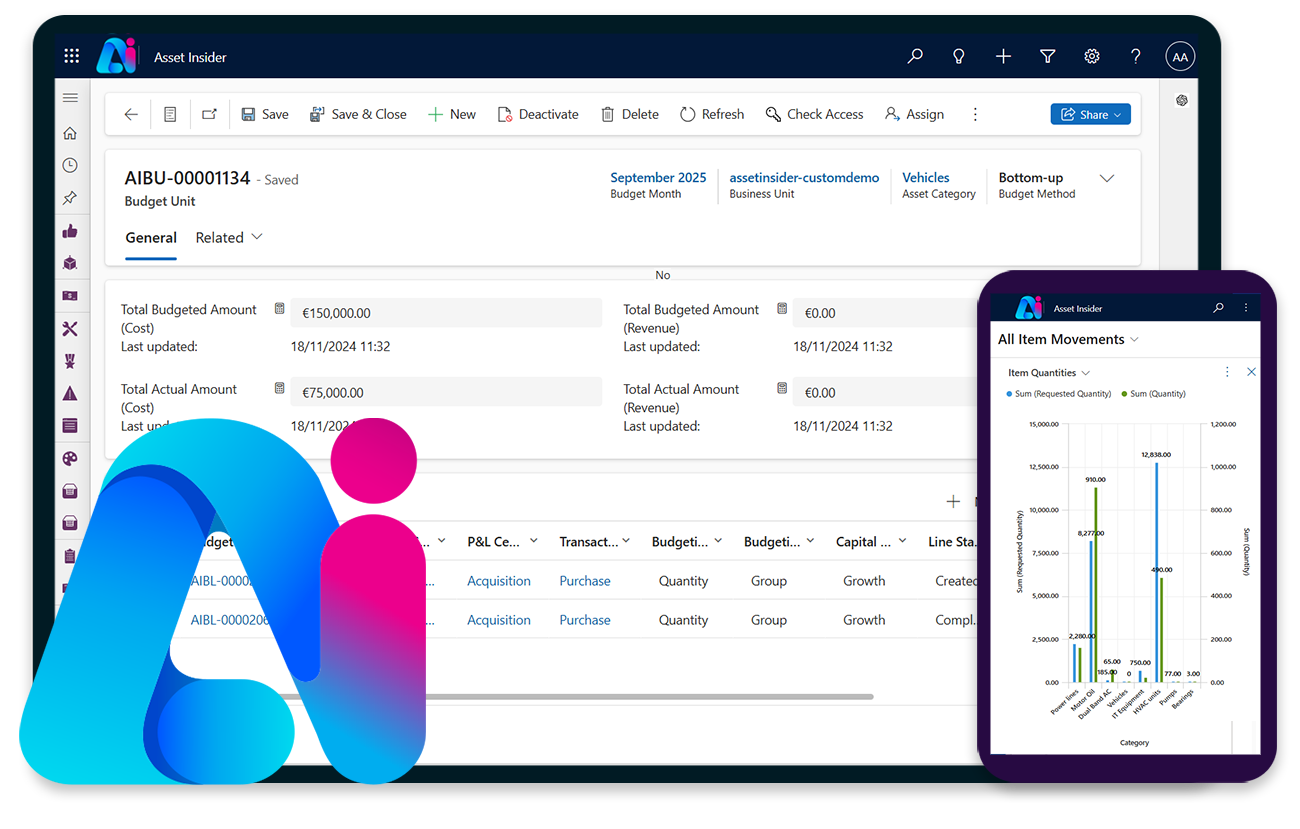
Task: Open the Recent clock icon in the sidebar
Action: (x=70, y=165)
